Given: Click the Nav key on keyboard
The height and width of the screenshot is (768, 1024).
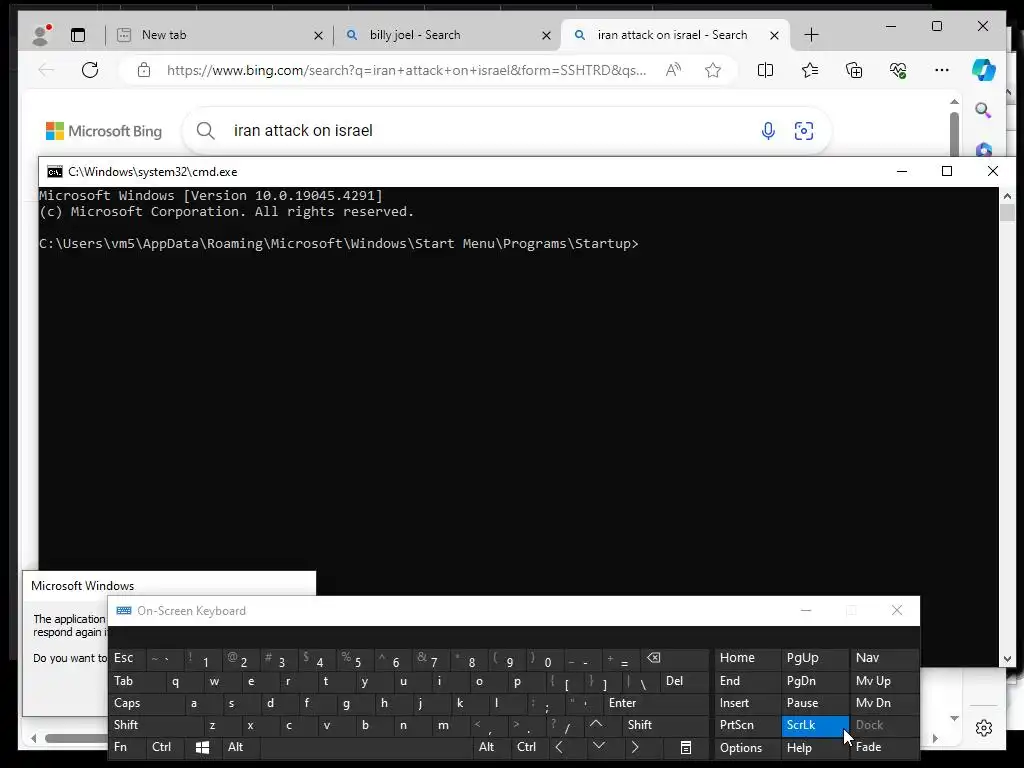Looking at the screenshot, I should tap(884, 658).
